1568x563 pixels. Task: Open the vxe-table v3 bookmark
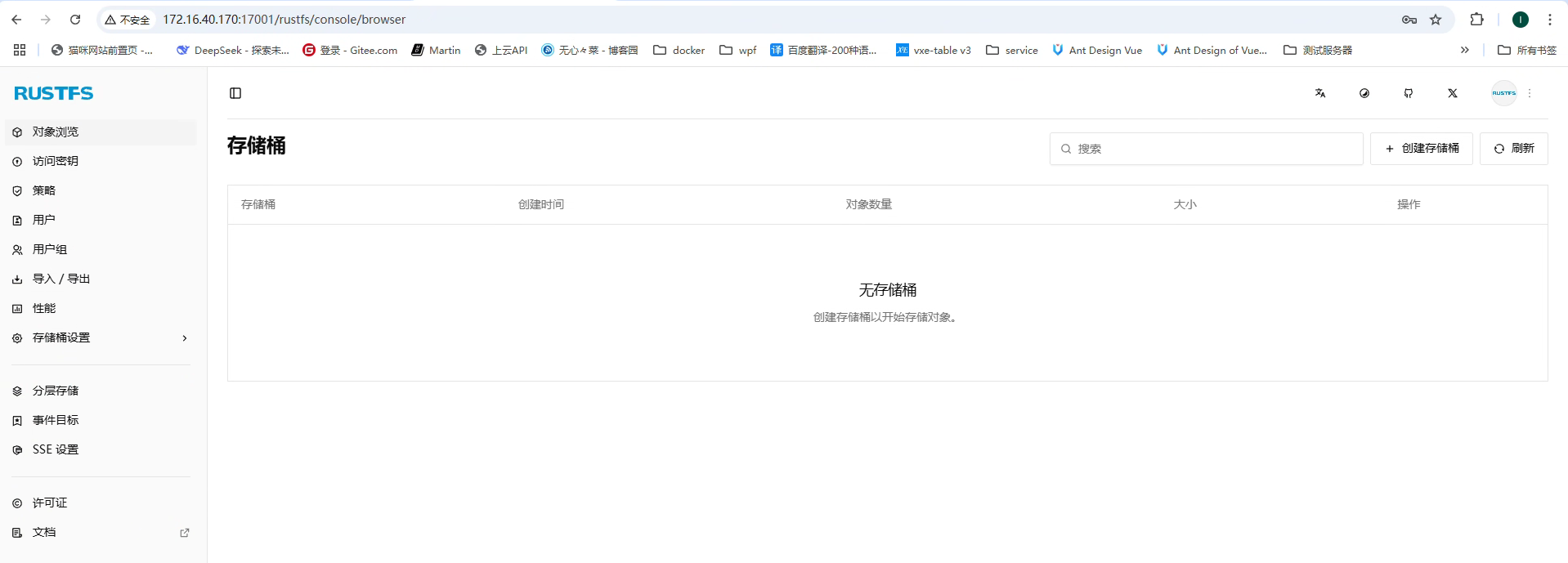point(934,50)
